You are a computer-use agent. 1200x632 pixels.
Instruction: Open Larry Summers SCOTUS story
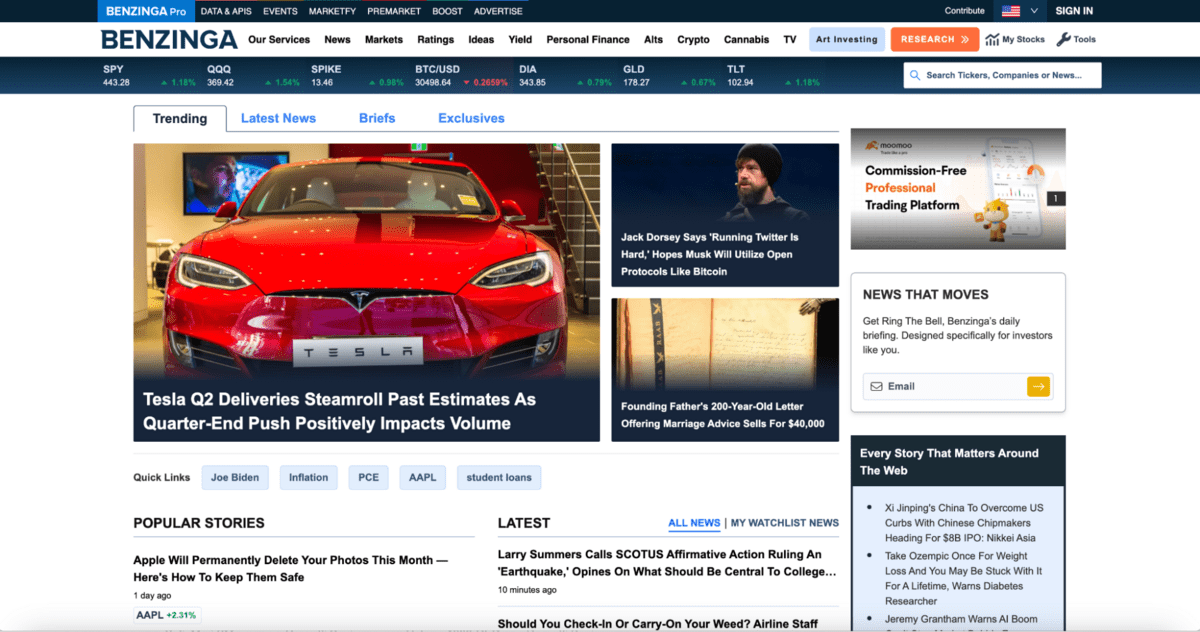coord(667,563)
